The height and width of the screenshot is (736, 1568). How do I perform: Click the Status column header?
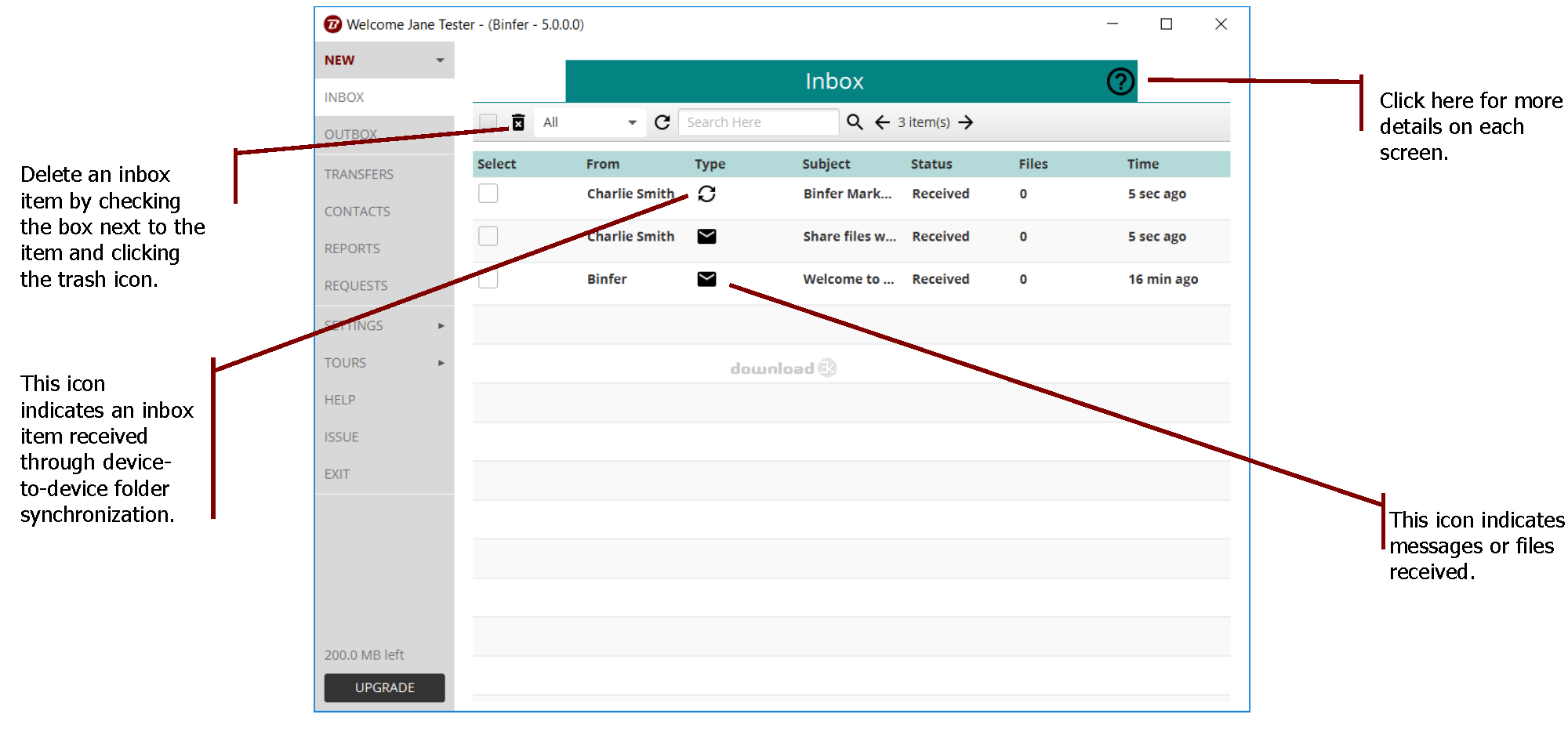(931, 164)
